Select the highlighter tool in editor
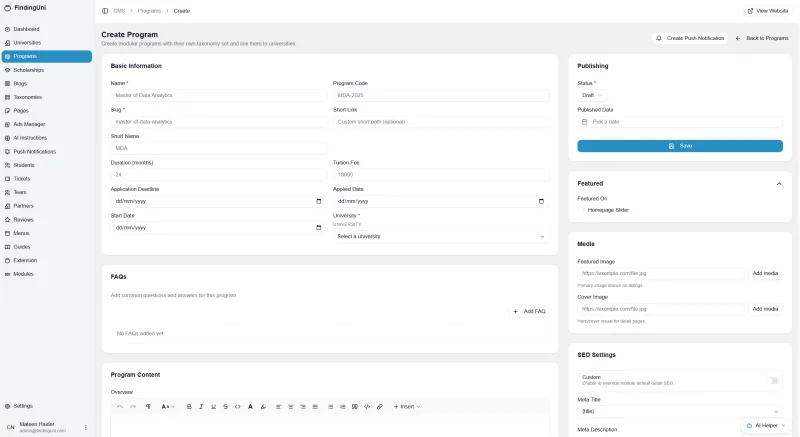The image size is (800, 437). coord(263,406)
